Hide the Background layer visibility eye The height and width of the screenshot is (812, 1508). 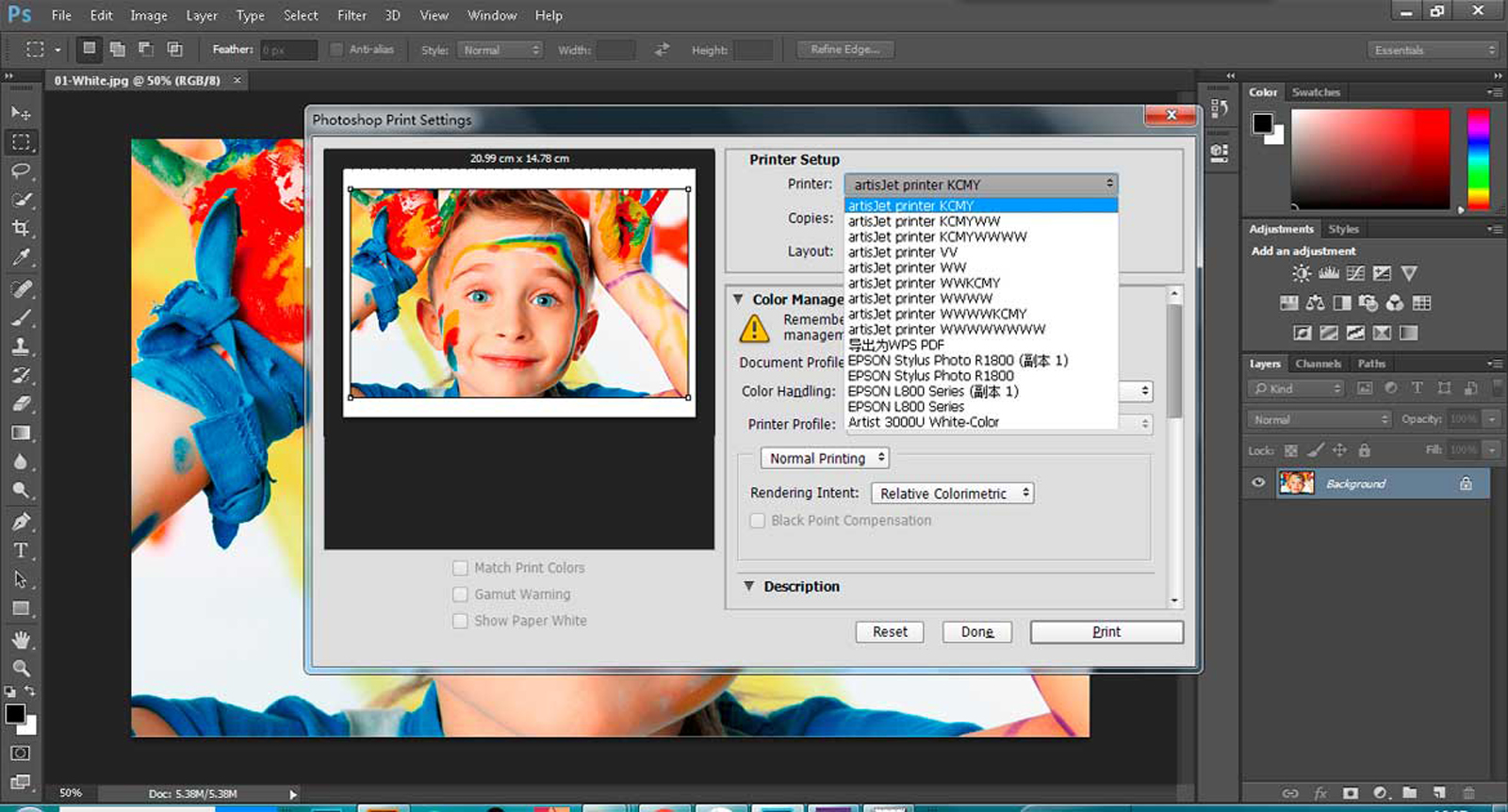click(1258, 483)
